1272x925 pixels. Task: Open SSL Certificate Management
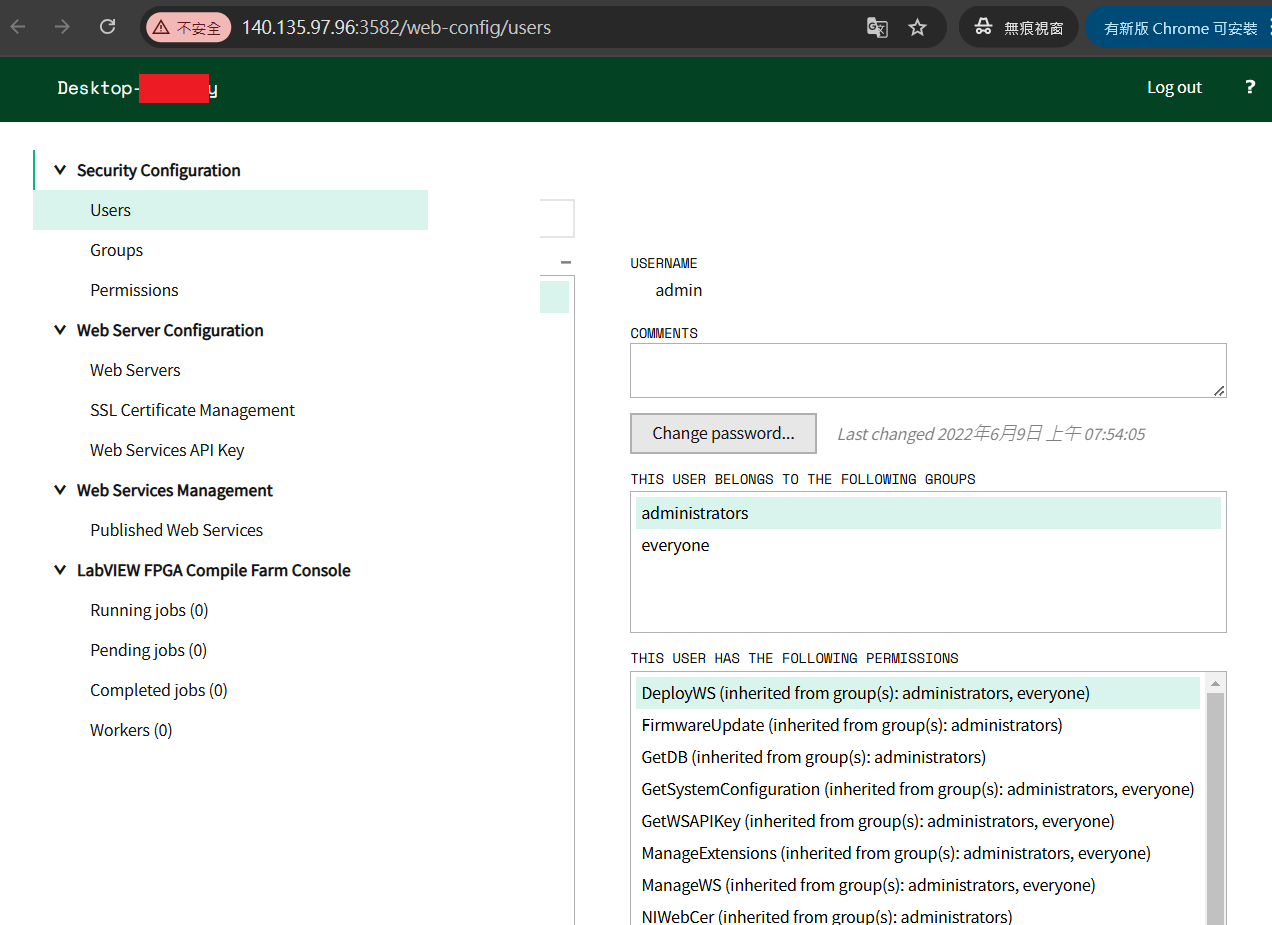tap(192, 410)
